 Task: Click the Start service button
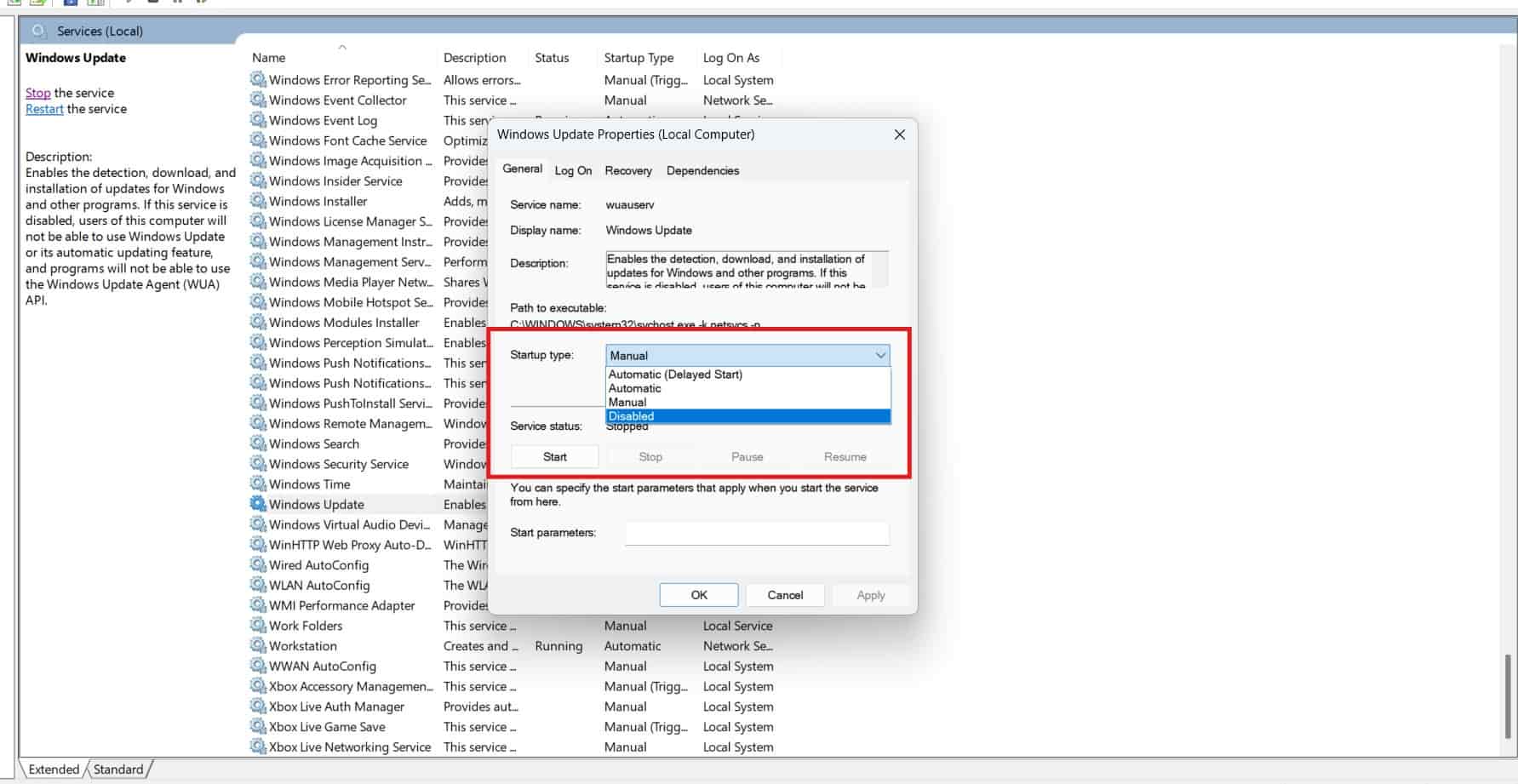click(555, 457)
